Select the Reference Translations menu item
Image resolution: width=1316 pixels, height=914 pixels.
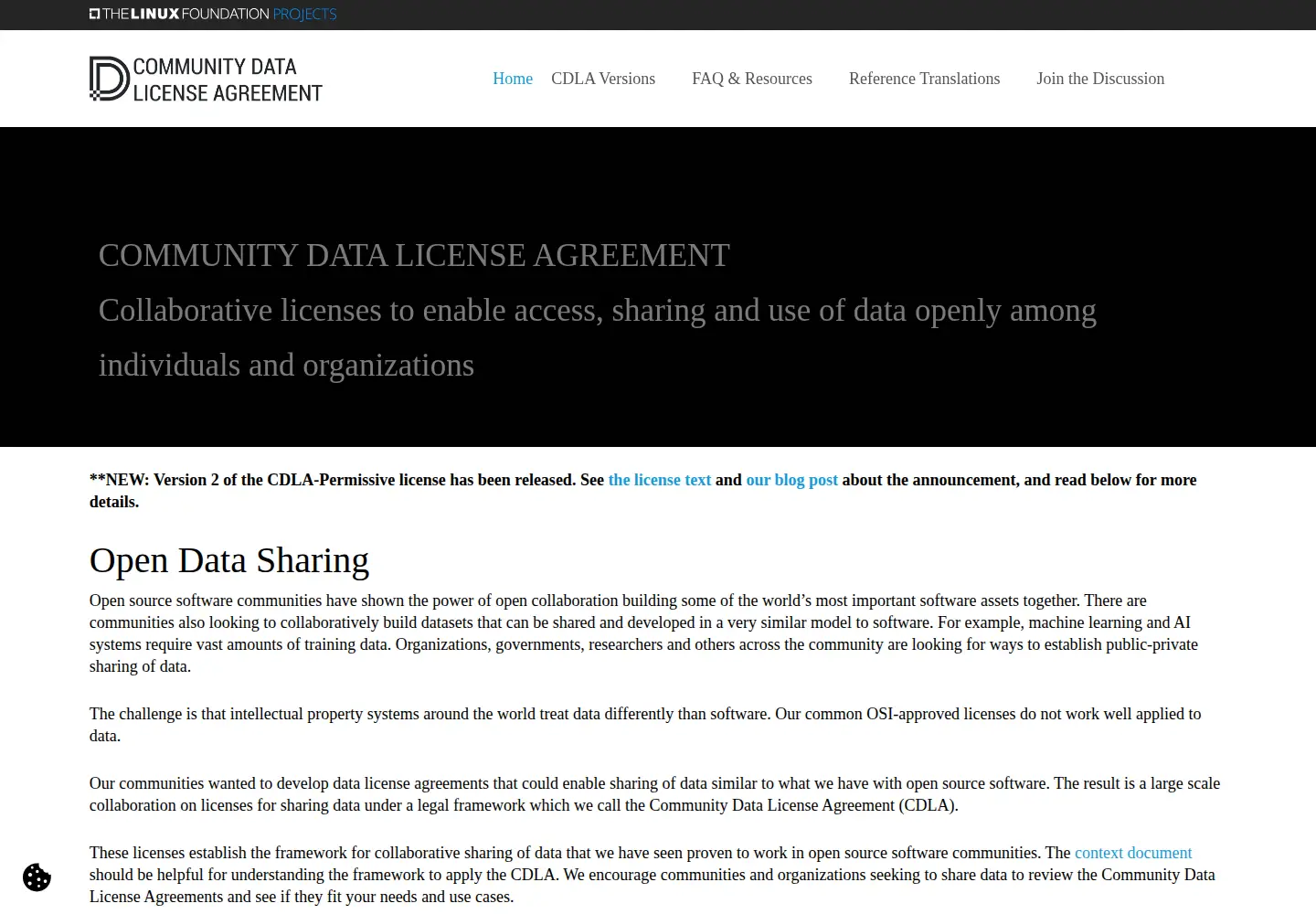coord(924,79)
